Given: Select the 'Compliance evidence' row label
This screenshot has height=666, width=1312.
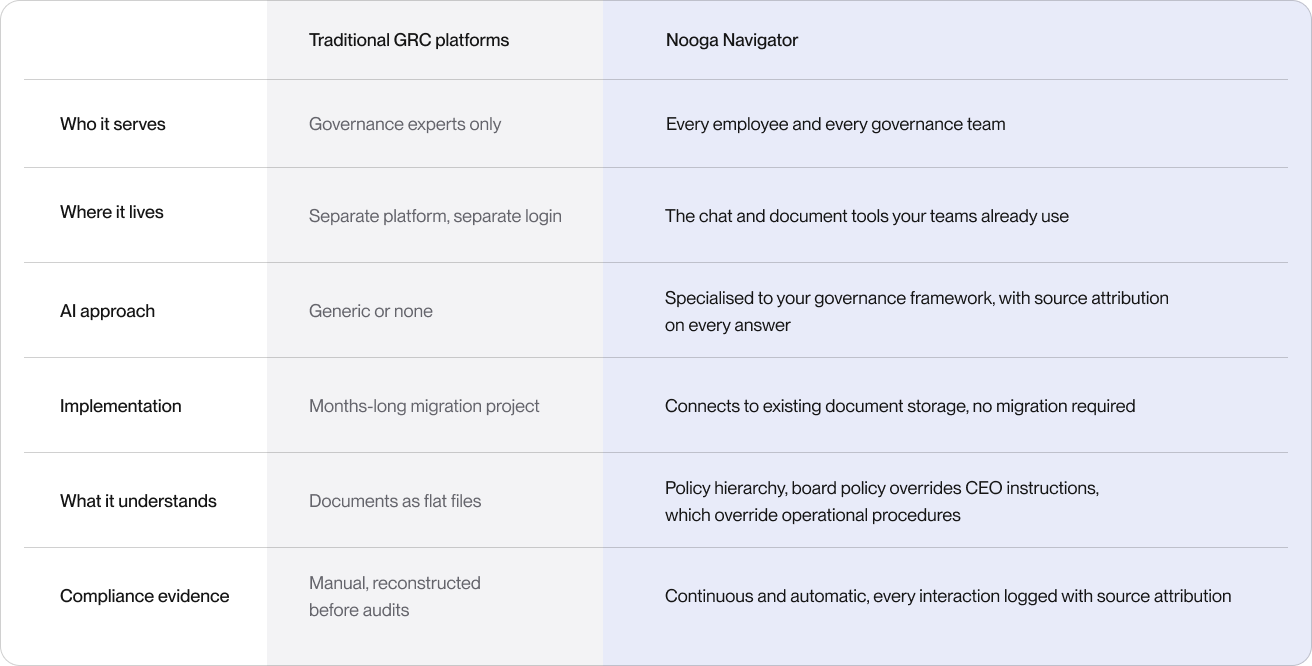Looking at the screenshot, I should click(145, 596).
